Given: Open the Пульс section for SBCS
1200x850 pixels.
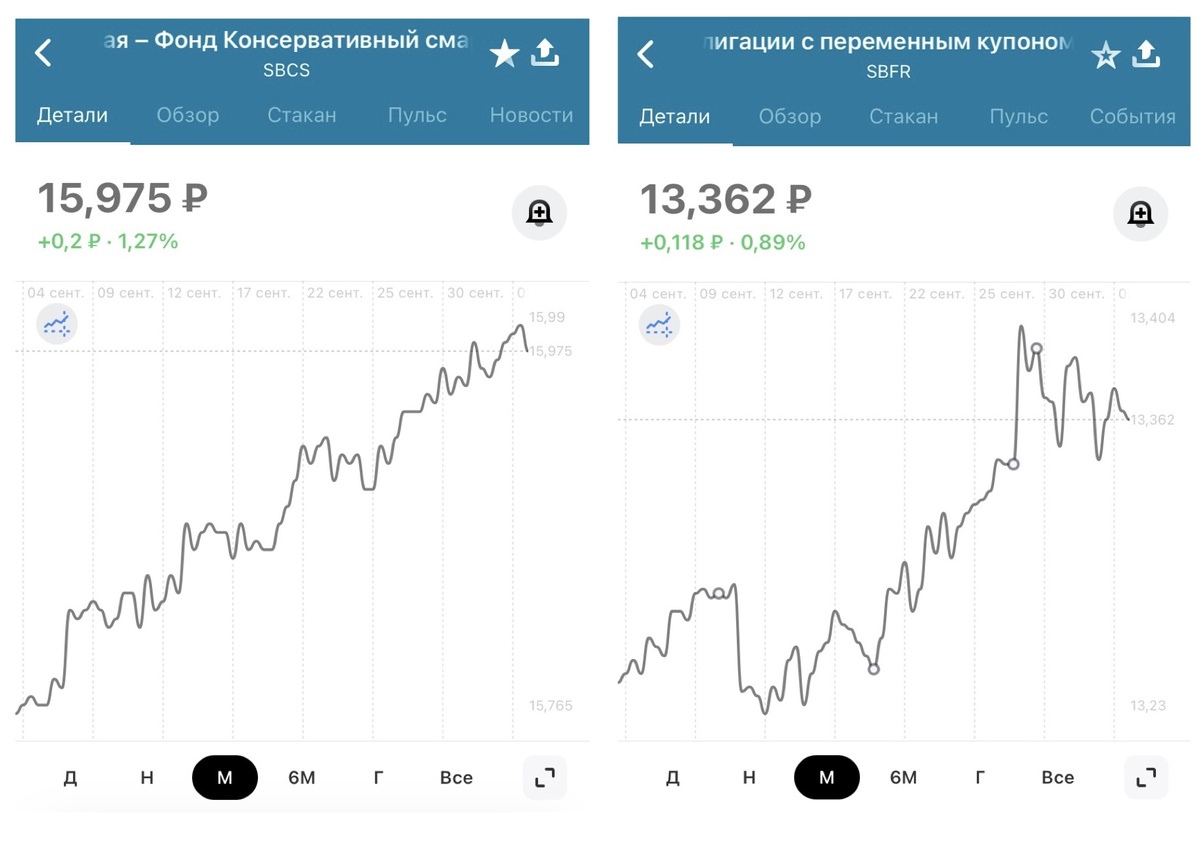Looking at the screenshot, I should 416,116.
